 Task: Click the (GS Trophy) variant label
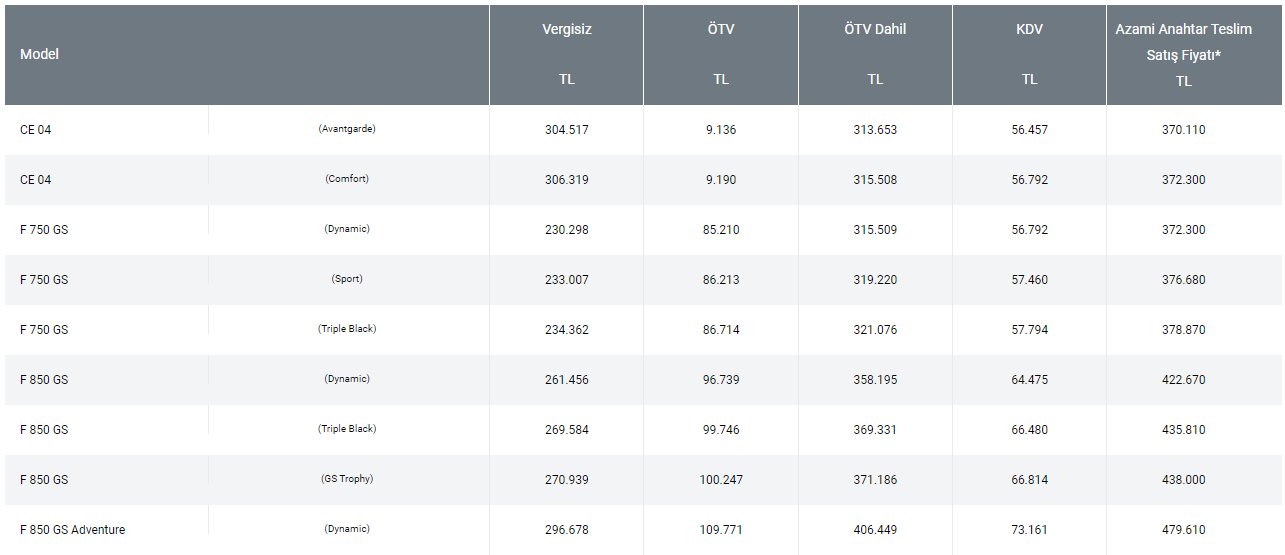click(x=347, y=479)
